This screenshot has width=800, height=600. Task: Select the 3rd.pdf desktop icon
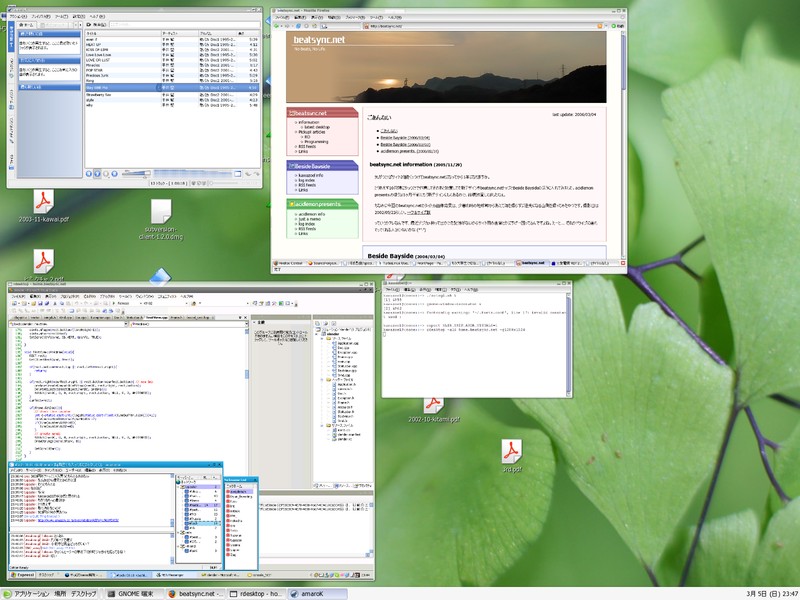(x=512, y=450)
